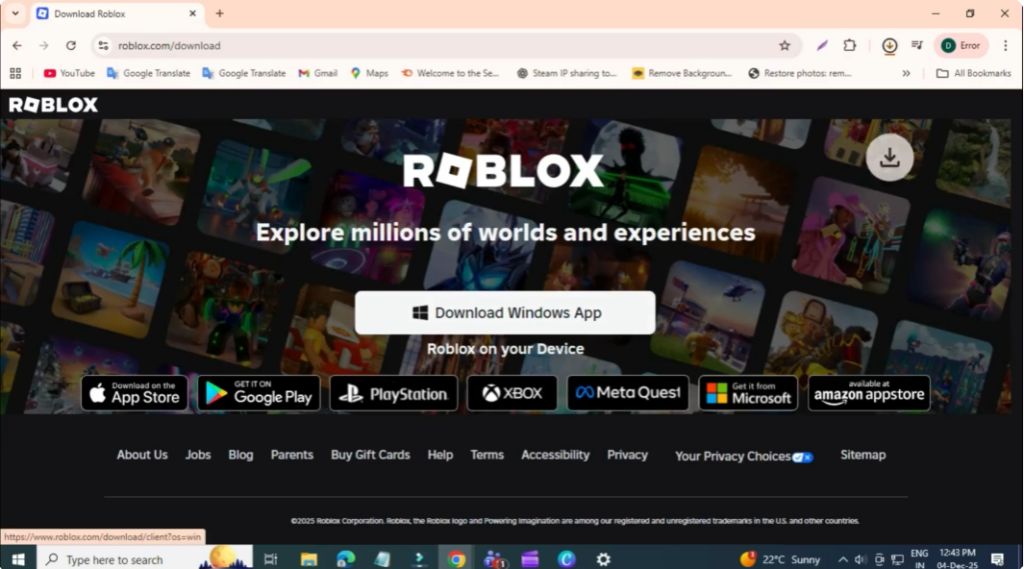
Task: Open Chrome's downloads icon in the toolbar
Action: pyautogui.click(x=889, y=46)
